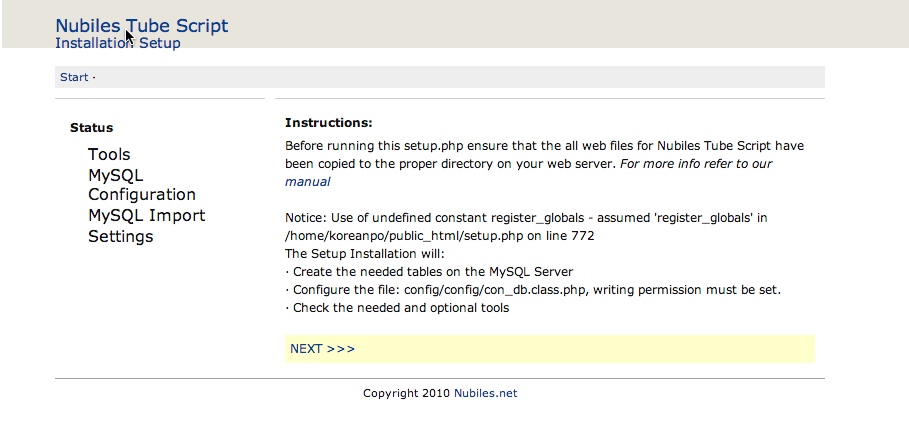Click the Status heading

coord(92,127)
